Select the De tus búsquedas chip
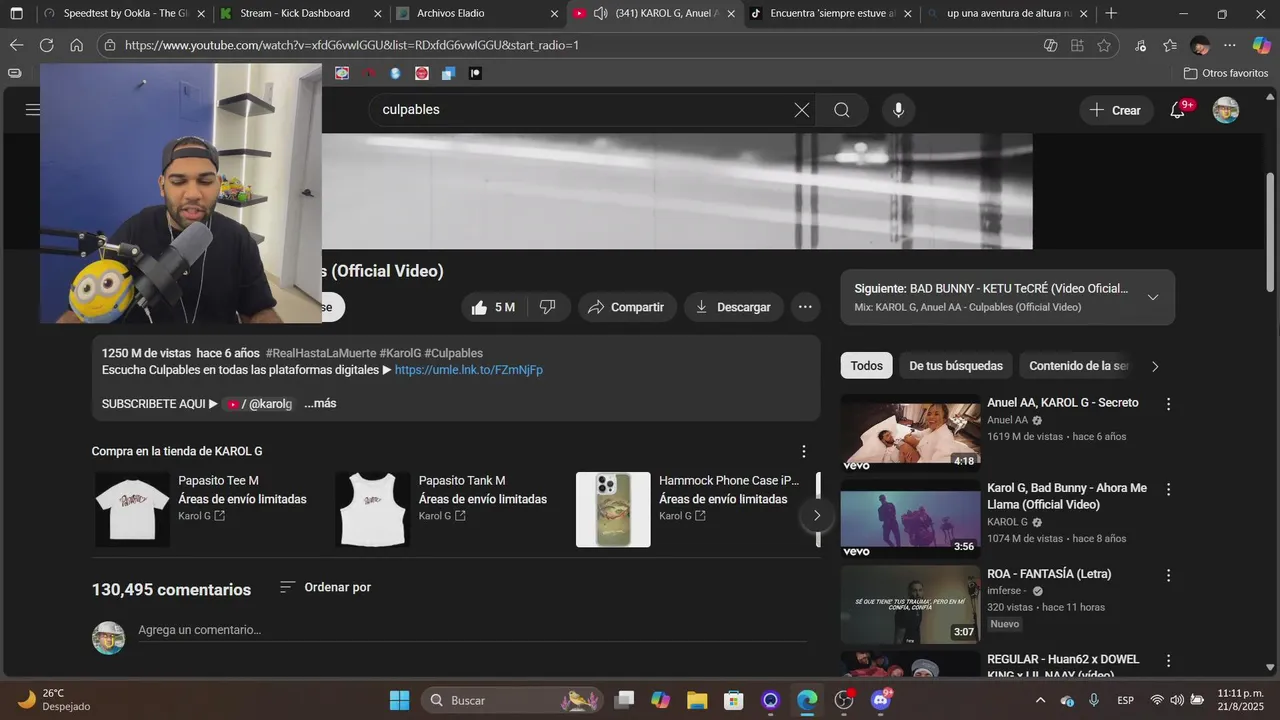The width and height of the screenshot is (1280, 720). tap(956, 366)
